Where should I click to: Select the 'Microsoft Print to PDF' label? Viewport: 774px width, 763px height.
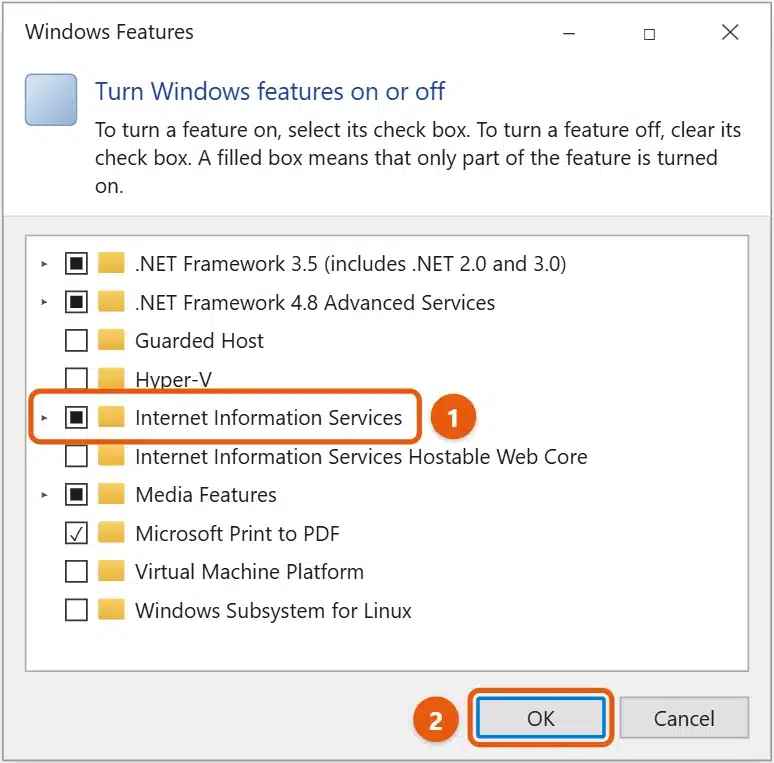click(237, 534)
